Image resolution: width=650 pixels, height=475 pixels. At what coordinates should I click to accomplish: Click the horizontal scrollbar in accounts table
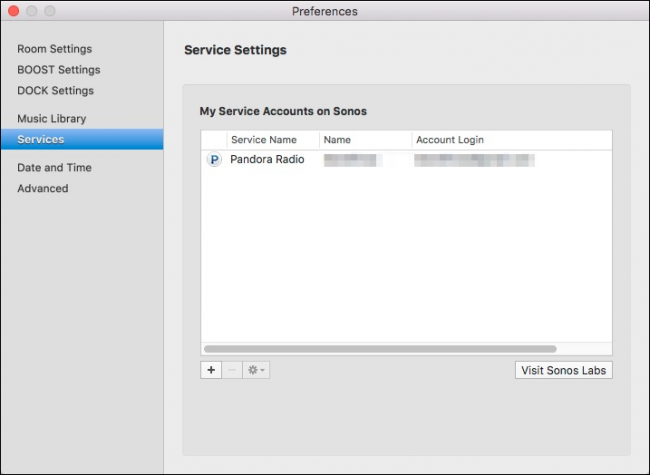(380, 349)
